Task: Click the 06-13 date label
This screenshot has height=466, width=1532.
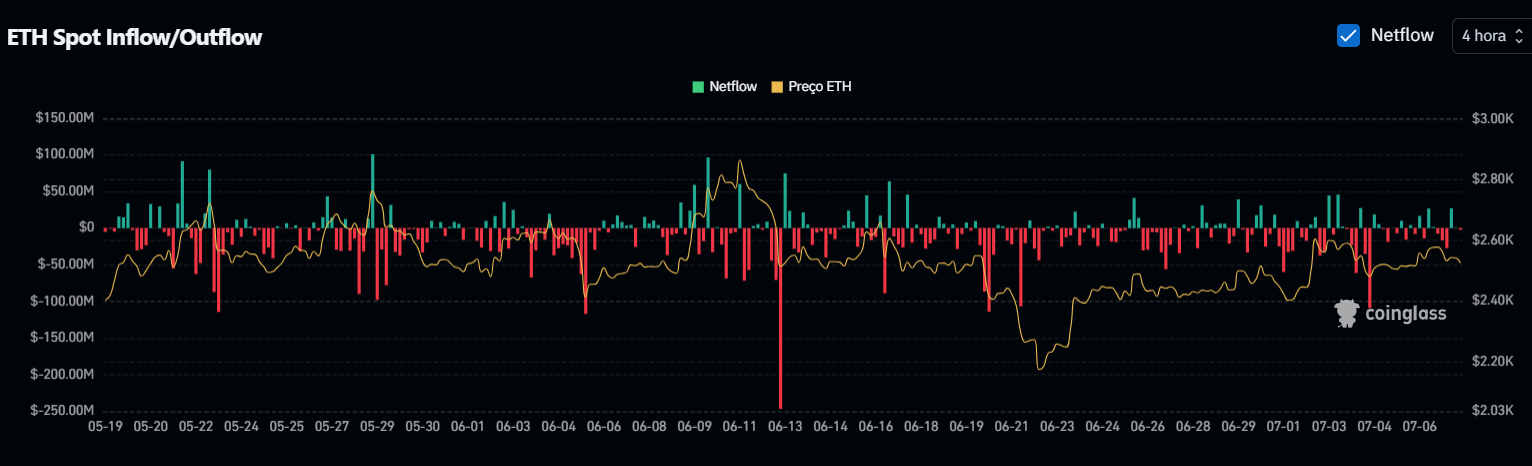Action: coord(785,426)
